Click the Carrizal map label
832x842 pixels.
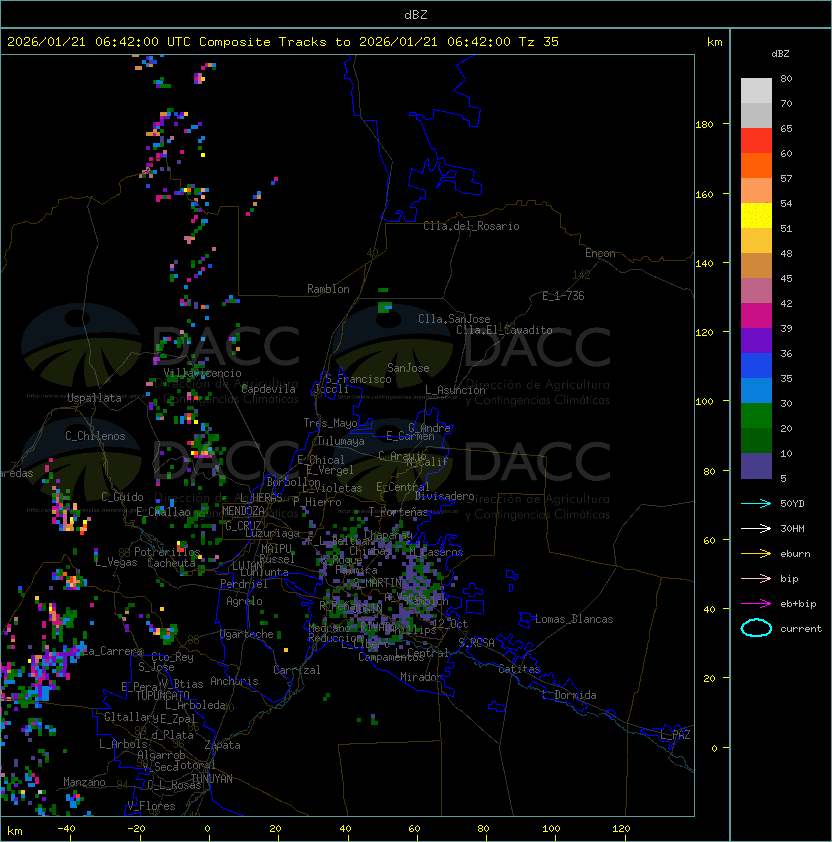pos(297,670)
